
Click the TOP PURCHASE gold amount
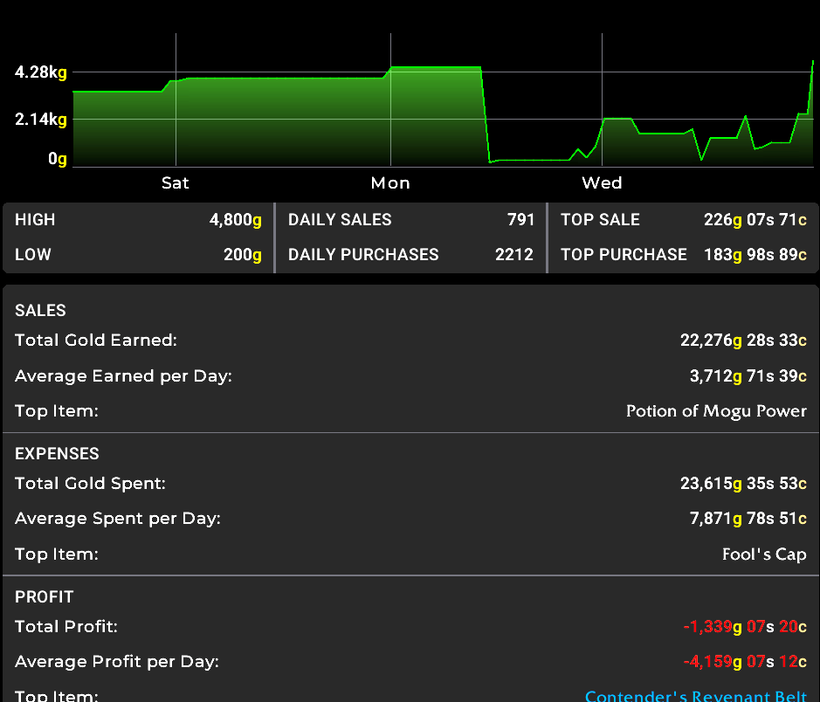(x=755, y=255)
